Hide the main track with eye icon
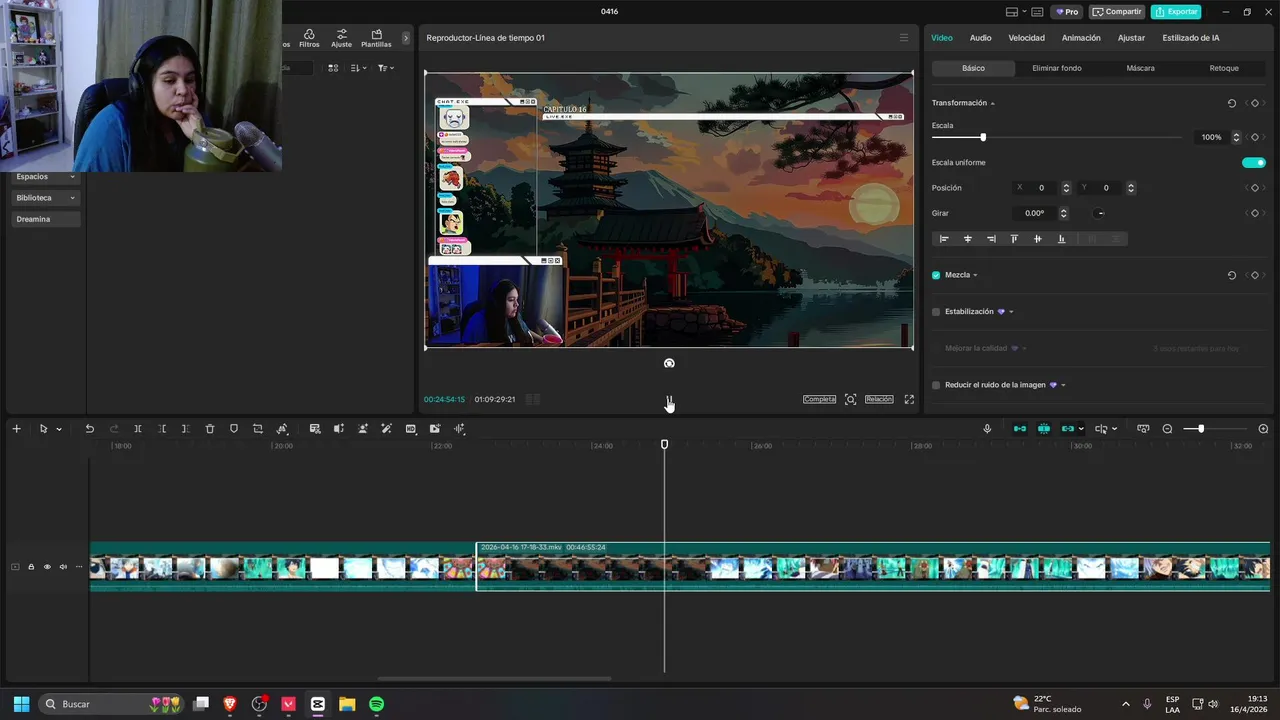 47,567
